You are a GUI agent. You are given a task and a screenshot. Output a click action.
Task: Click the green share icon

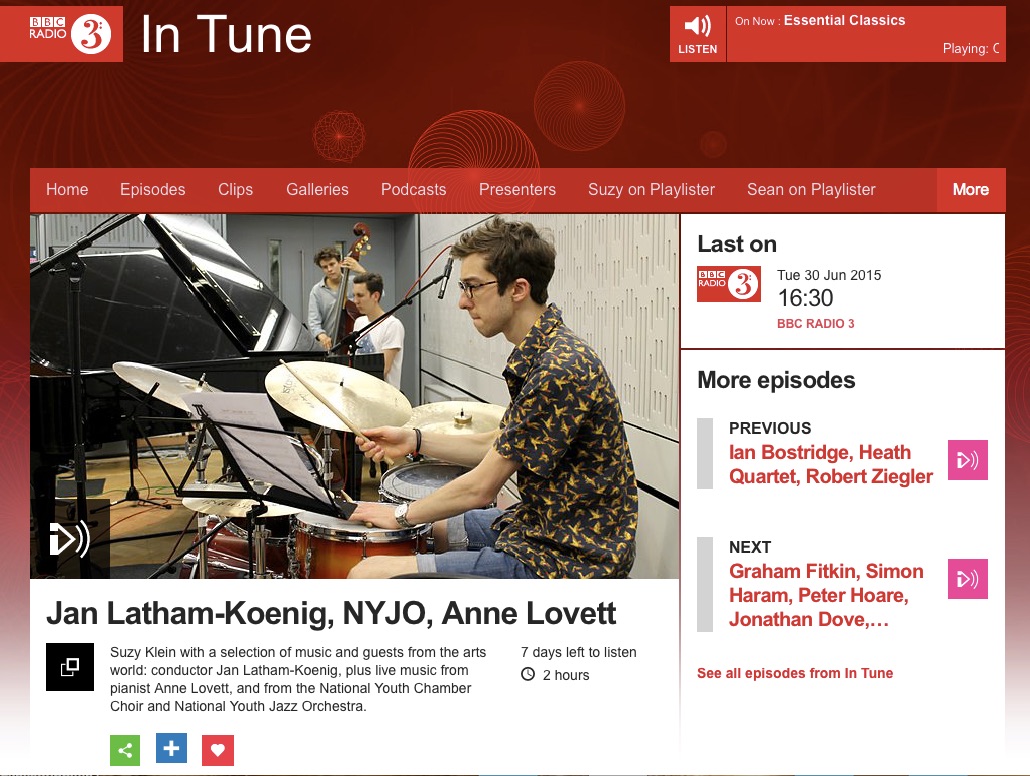125,750
